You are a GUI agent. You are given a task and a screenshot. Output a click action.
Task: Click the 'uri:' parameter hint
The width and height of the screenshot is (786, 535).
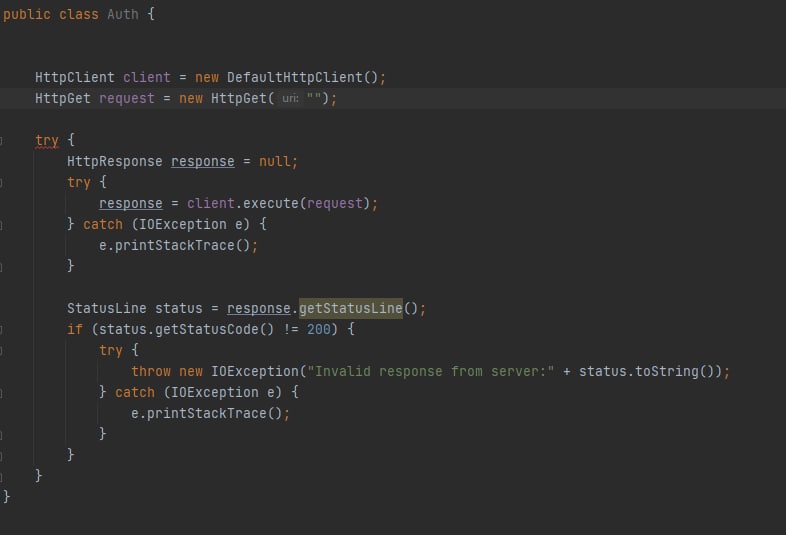tap(290, 98)
